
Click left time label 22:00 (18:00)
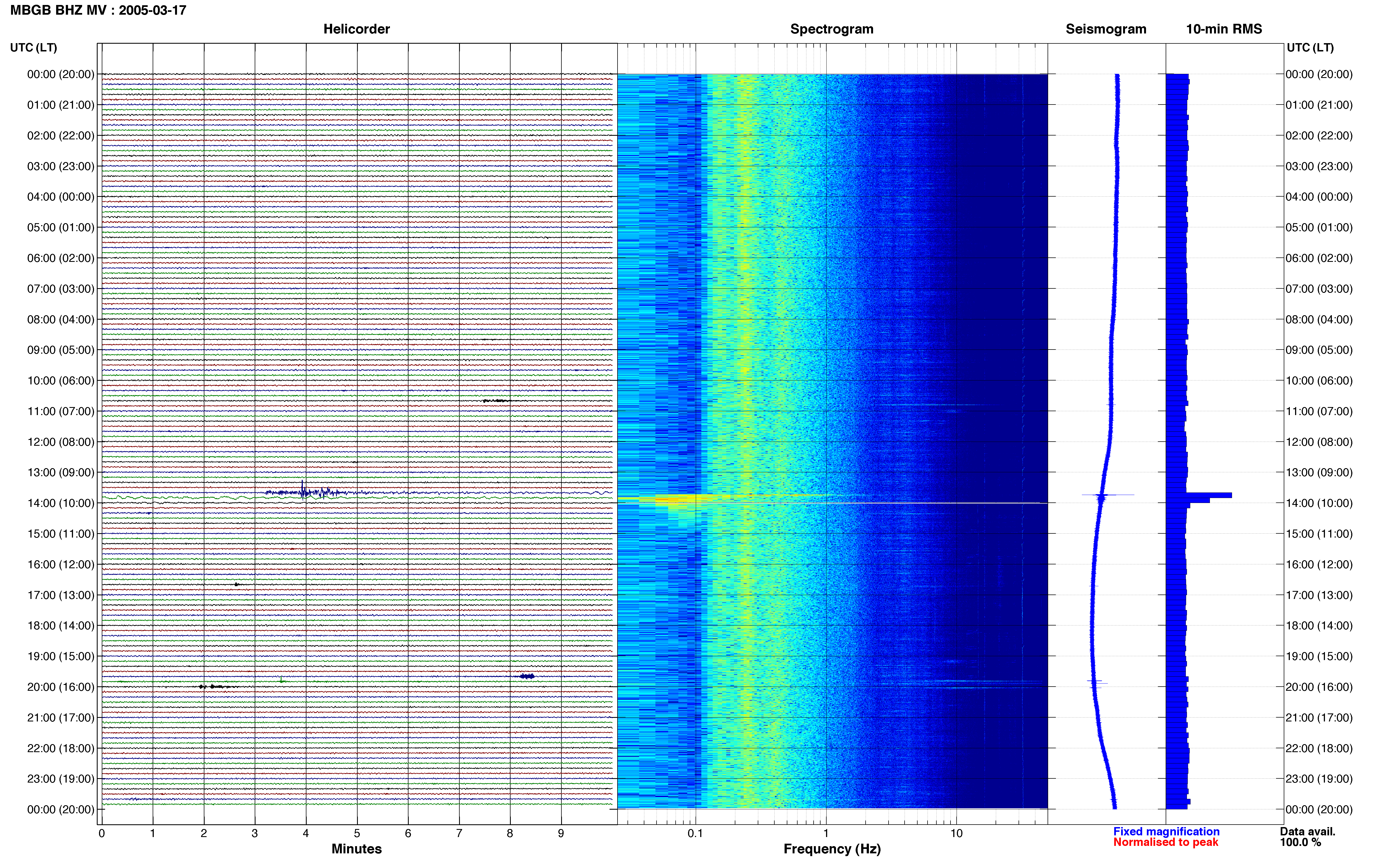pos(61,749)
